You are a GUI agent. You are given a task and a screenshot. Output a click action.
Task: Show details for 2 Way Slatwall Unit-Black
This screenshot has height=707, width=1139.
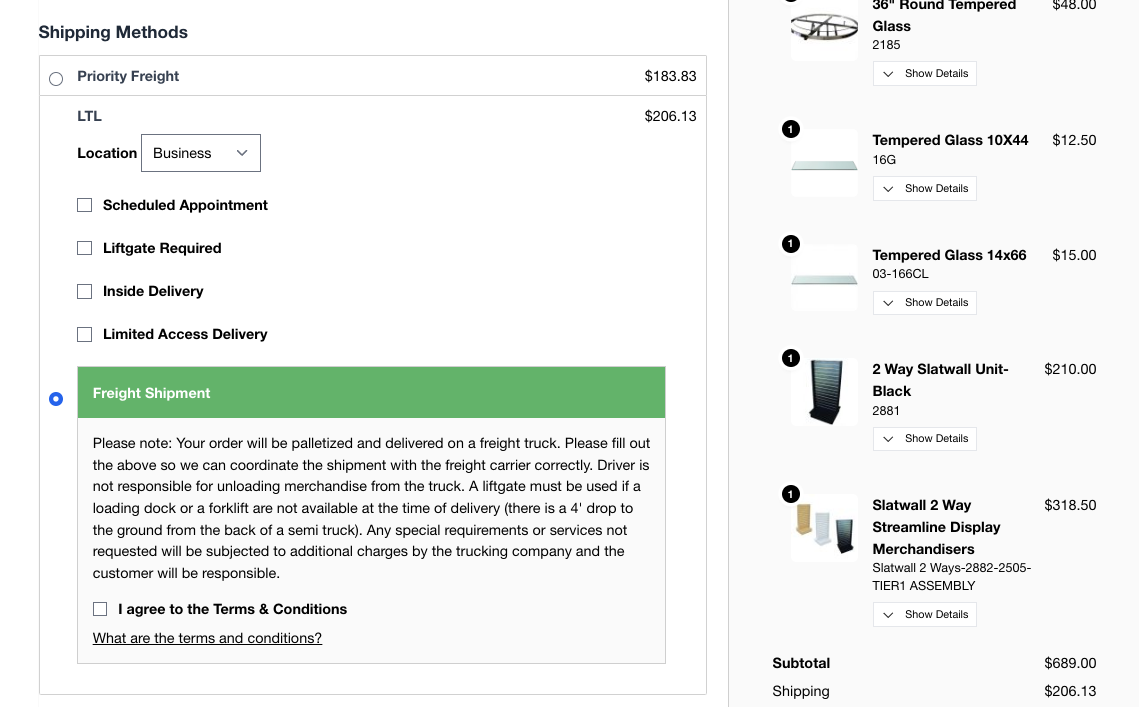coord(924,439)
